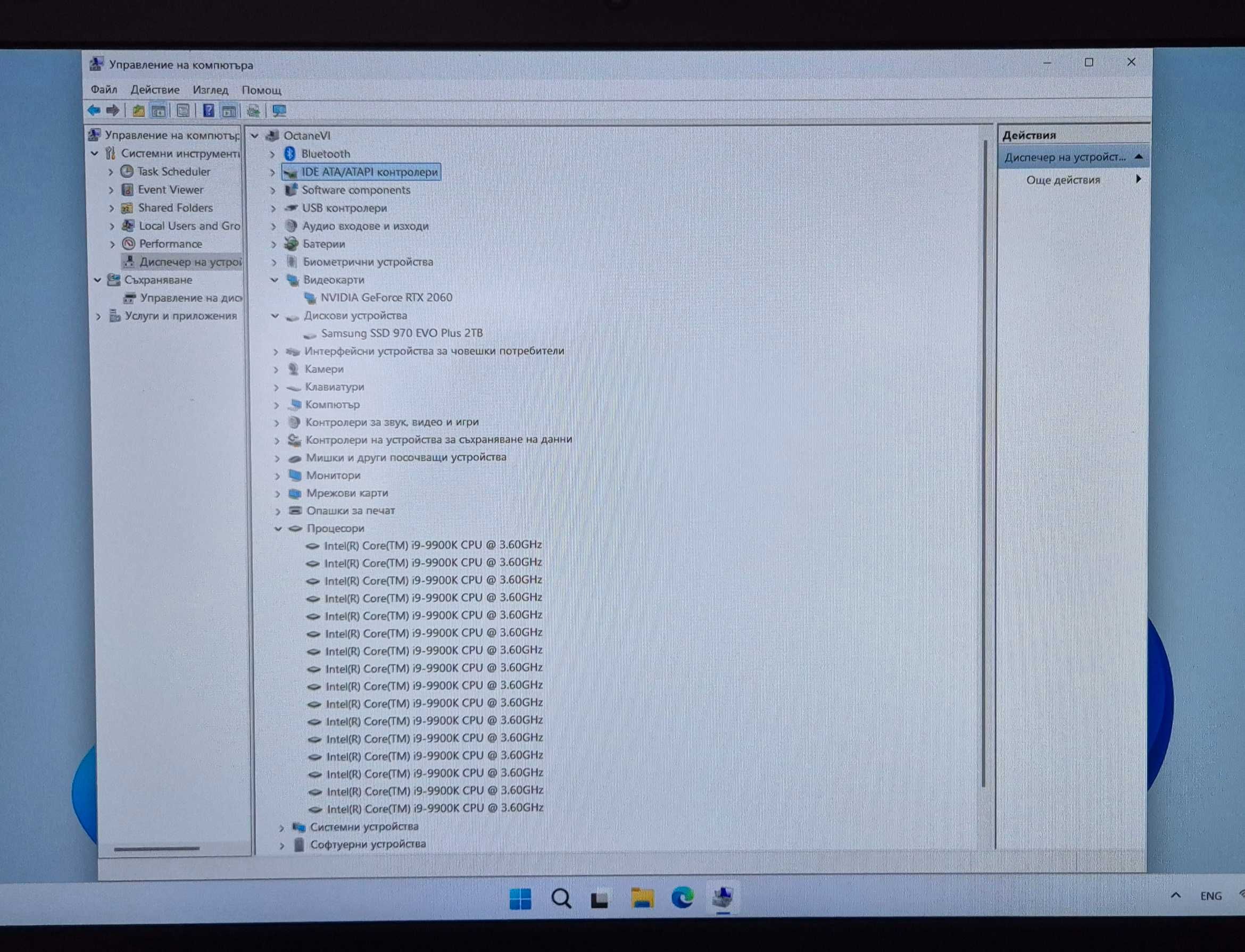Select Монитори category
This screenshot has height=952, width=1245.
tap(334, 475)
